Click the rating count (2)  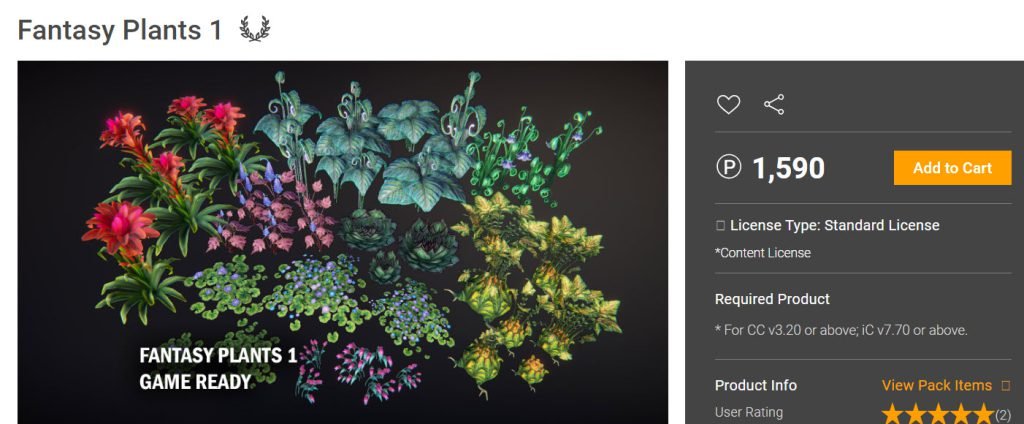point(1003,416)
